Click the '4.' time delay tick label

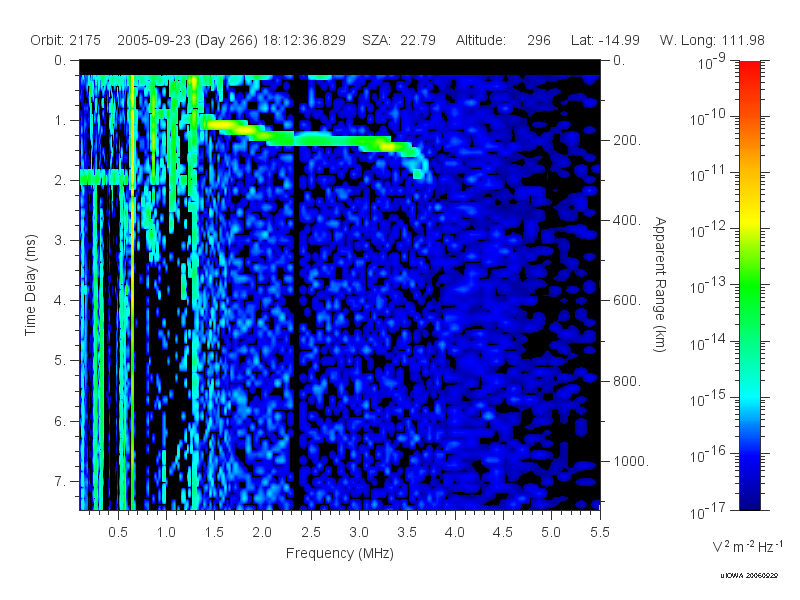[x=60, y=301]
